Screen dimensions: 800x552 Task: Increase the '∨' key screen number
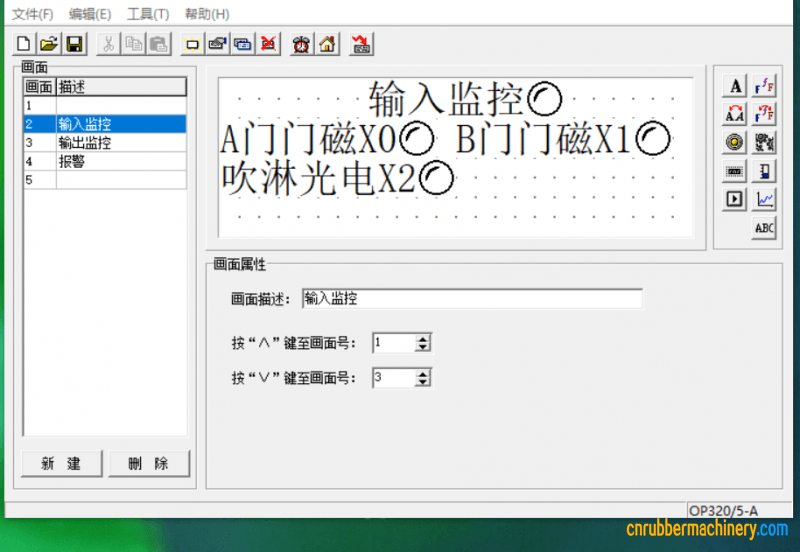coord(423,373)
